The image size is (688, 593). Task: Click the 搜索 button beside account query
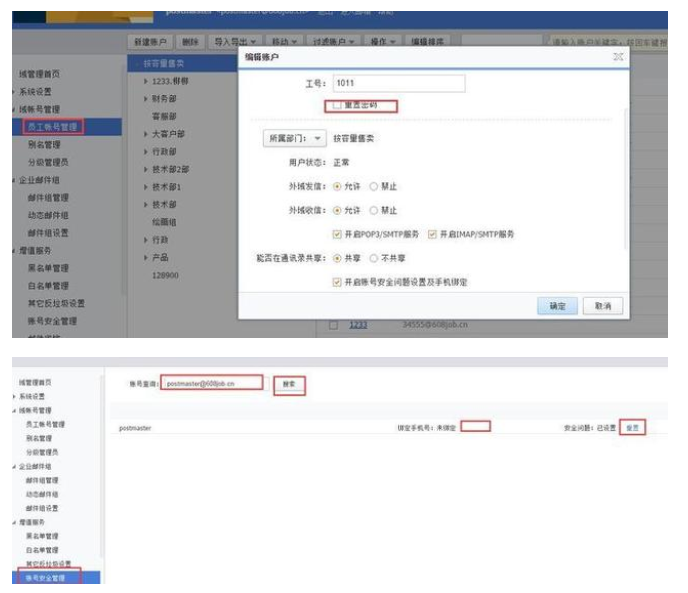pos(289,384)
